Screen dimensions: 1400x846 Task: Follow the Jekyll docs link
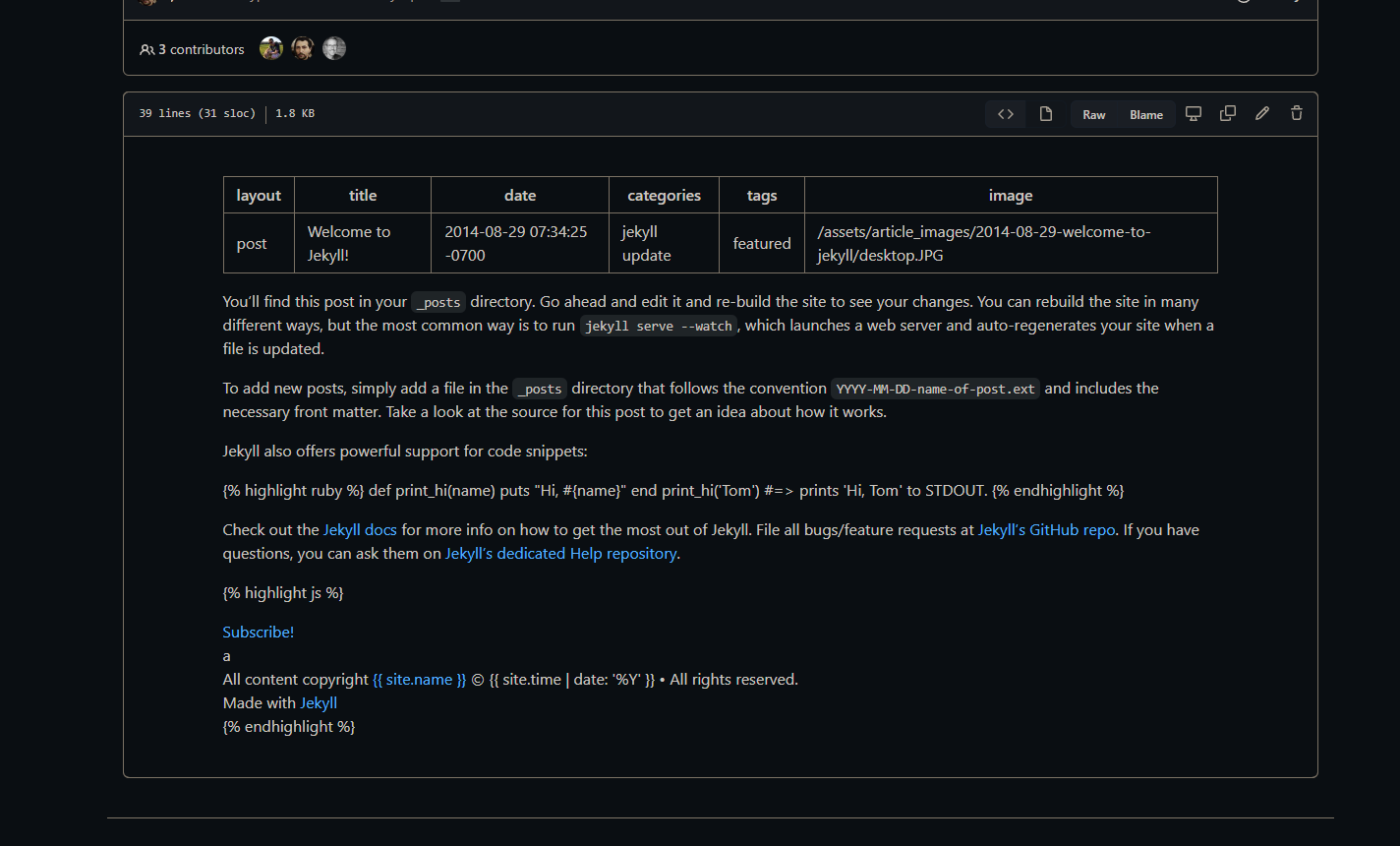click(360, 530)
